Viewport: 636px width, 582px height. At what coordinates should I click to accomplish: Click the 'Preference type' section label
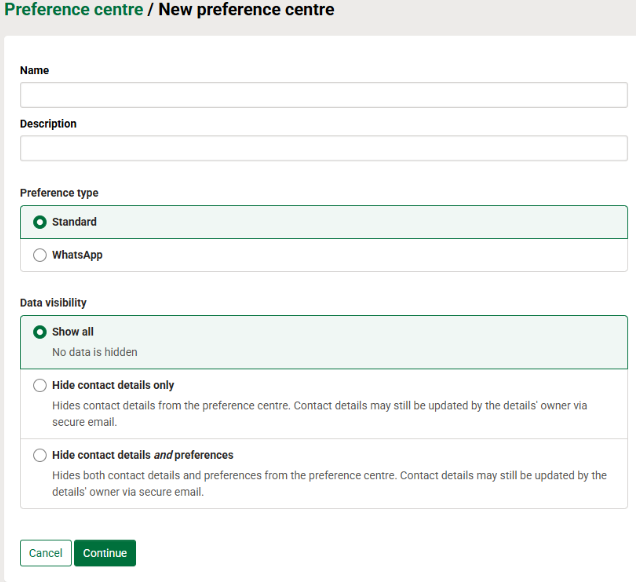59,193
